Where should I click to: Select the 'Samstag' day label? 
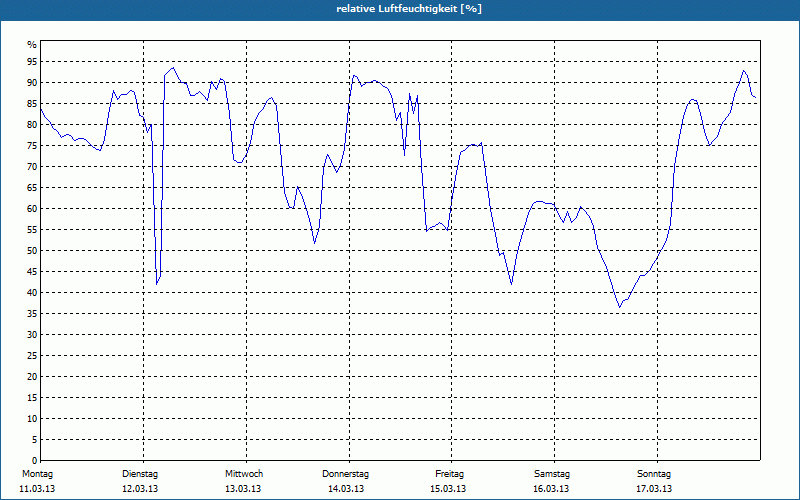tap(552, 474)
